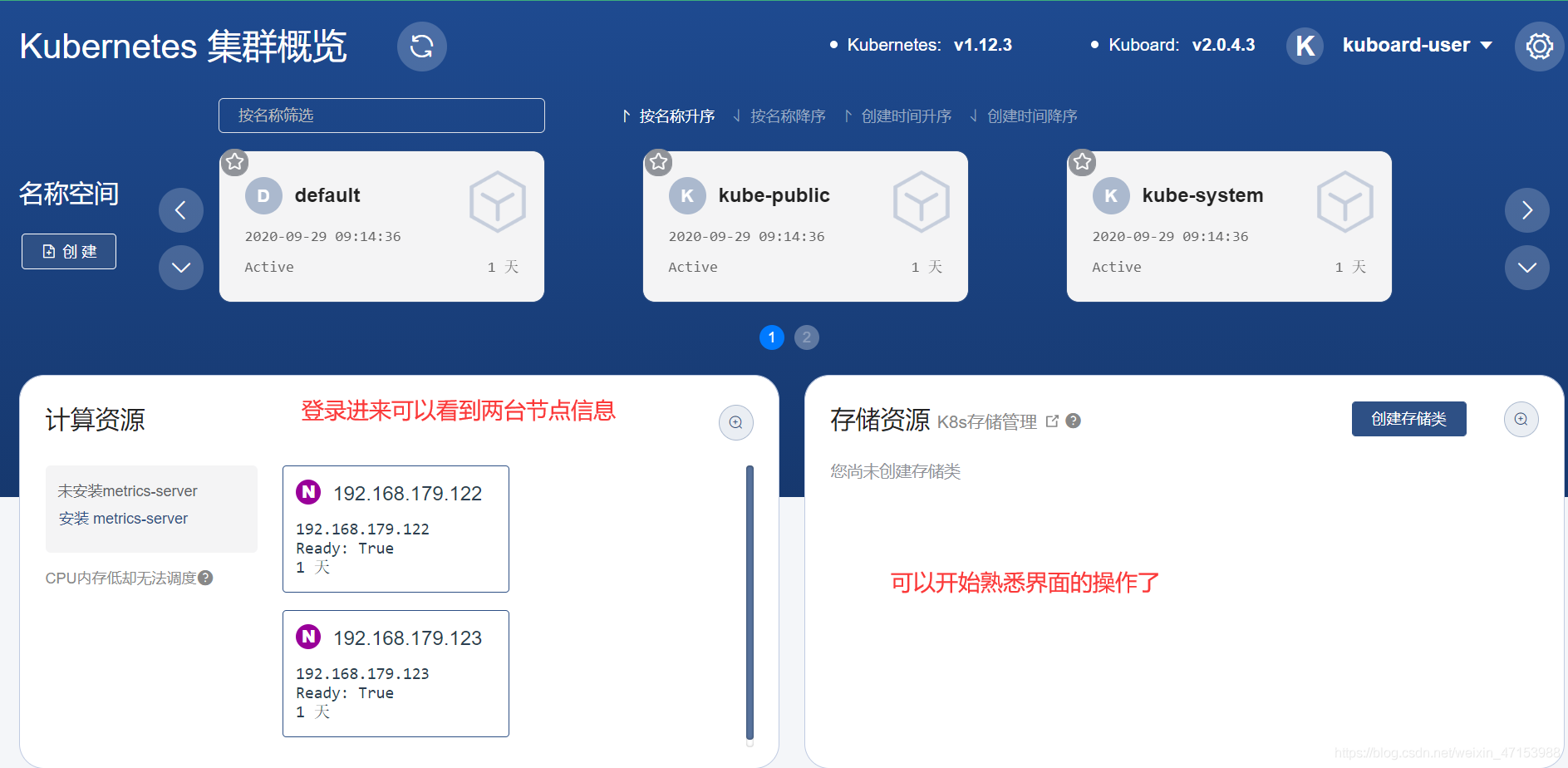Click the kuboard-user K avatar
Screen dimensions: 1568x768
(x=1305, y=46)
